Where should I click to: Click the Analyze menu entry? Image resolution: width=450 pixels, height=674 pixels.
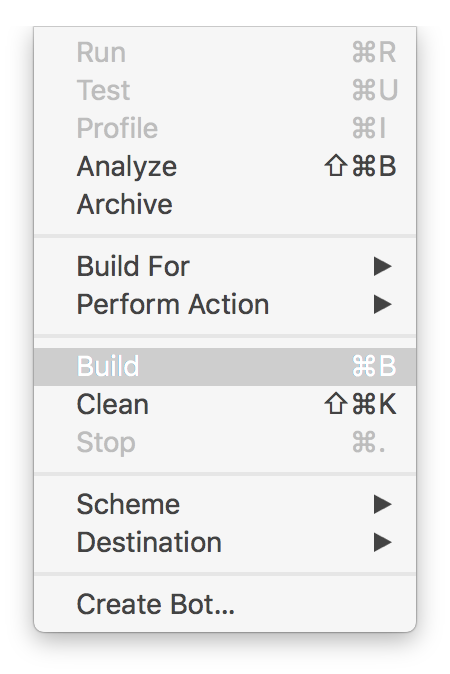point(225,166)
